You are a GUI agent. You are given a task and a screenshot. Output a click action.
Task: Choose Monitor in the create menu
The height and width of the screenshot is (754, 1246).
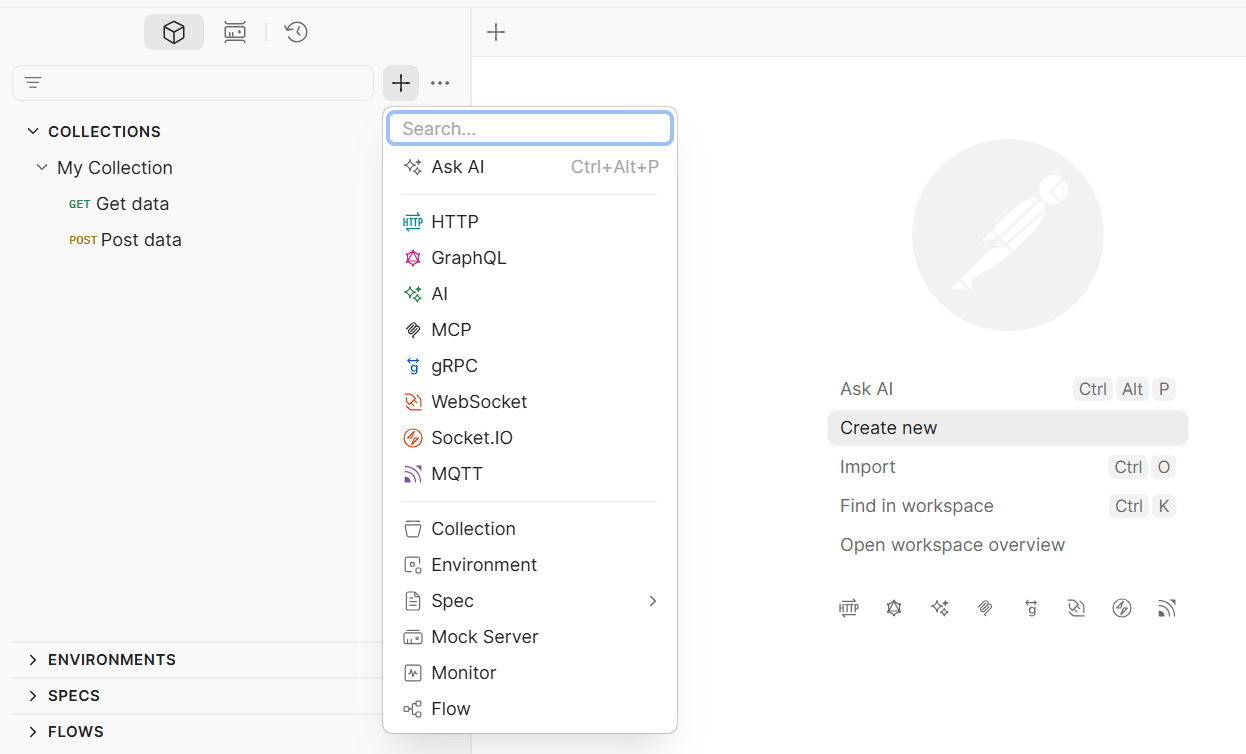click(530, 673)
